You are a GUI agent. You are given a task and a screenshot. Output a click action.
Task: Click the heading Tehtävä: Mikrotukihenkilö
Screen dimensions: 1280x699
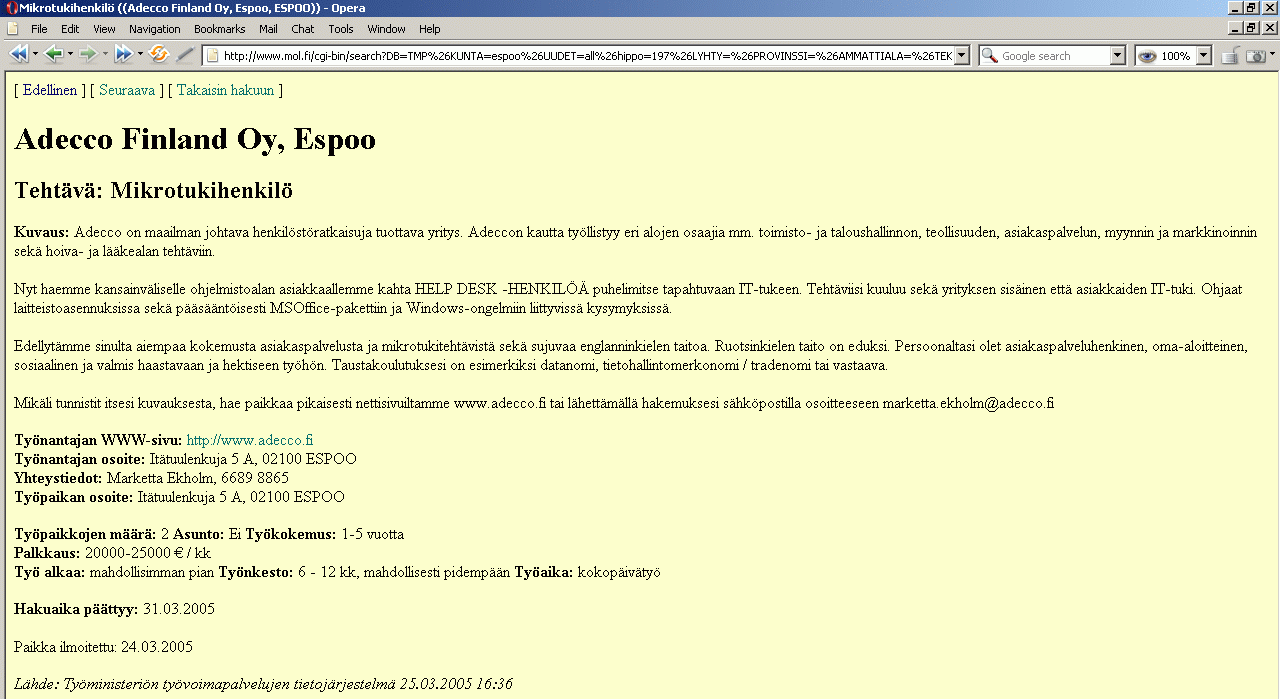(x=153, y=190)
